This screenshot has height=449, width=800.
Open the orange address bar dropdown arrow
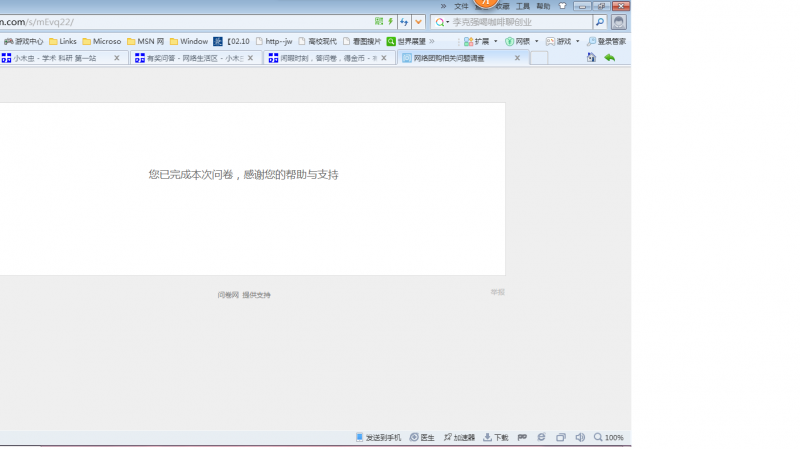(x=418, y=22)
